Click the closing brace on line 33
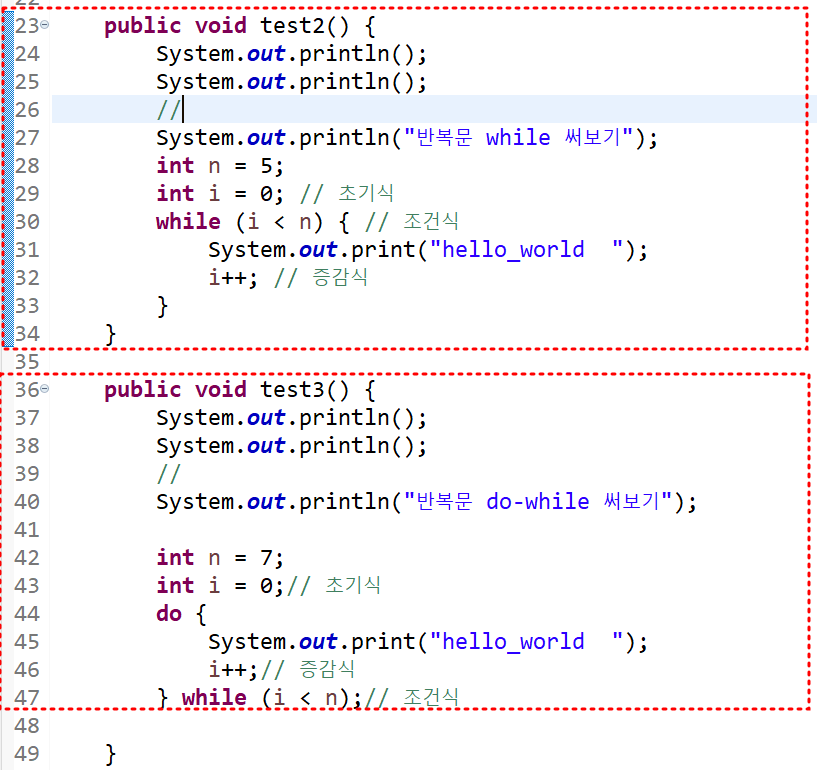817x770 pixels. (162, 306)
